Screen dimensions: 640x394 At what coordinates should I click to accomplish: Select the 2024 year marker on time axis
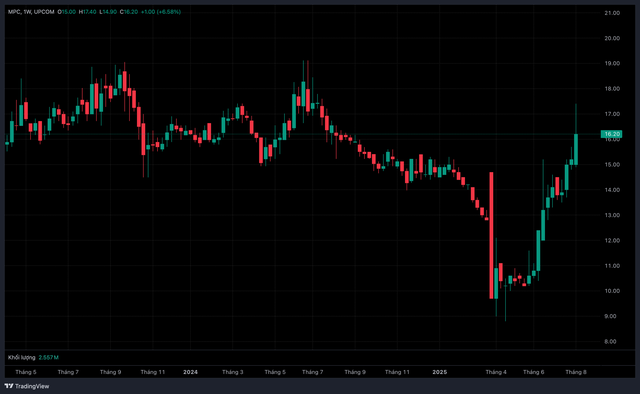click(x=190, y=372)
